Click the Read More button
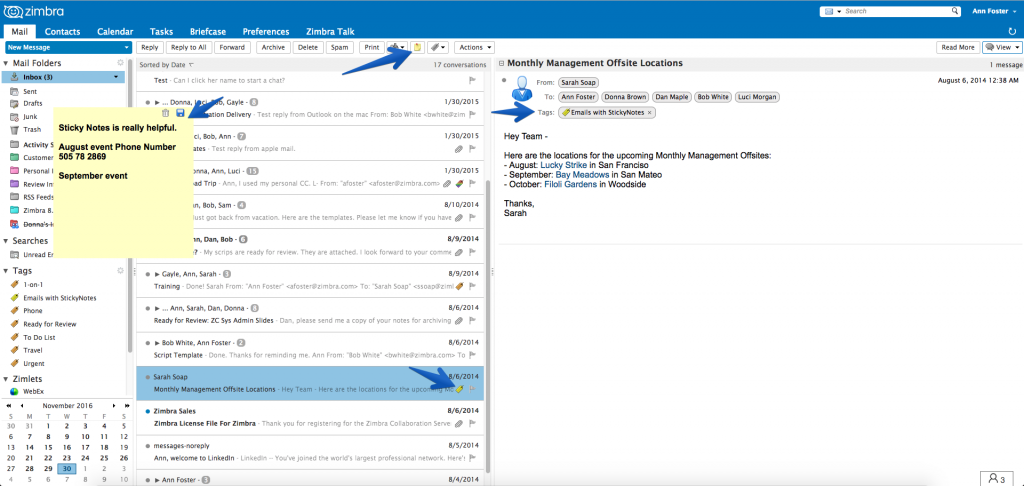Viewport: 1024px width, 486px height. pos(958,47)
